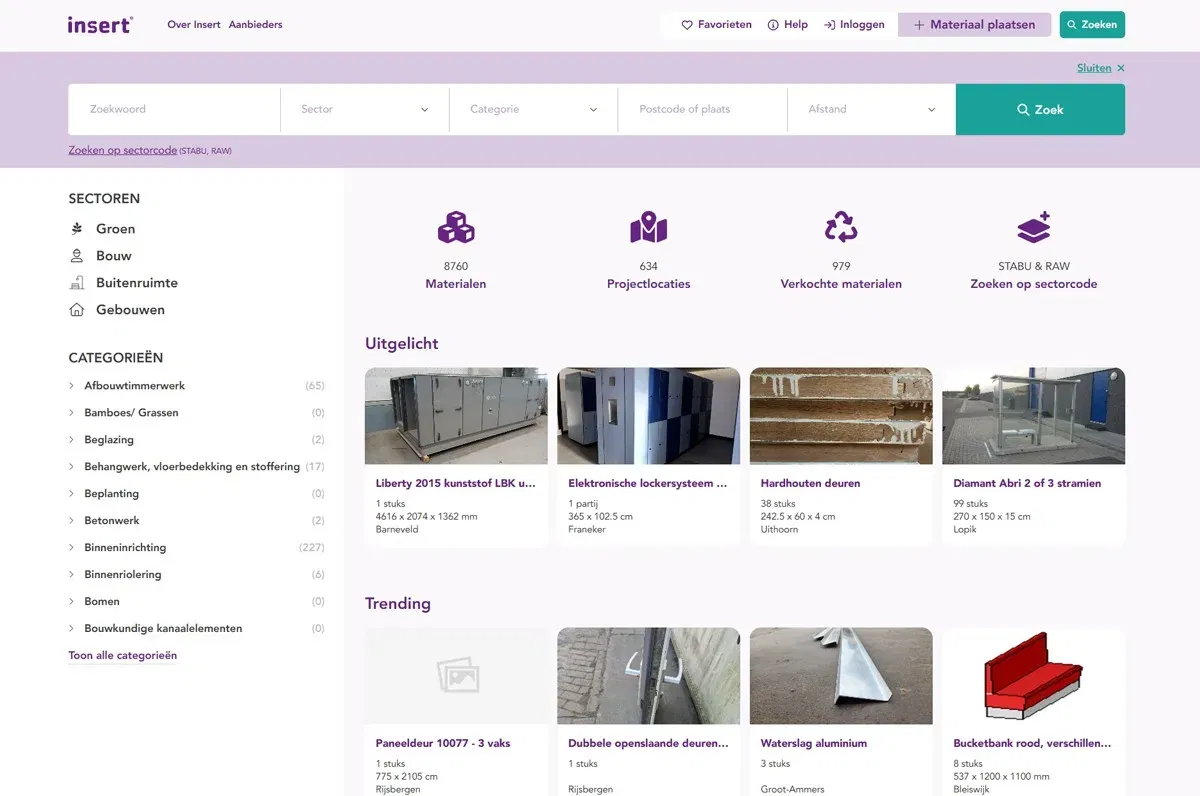Open the Zoeken op sectorcode link
Screen dimensions: 1200x796
[122, 149]
